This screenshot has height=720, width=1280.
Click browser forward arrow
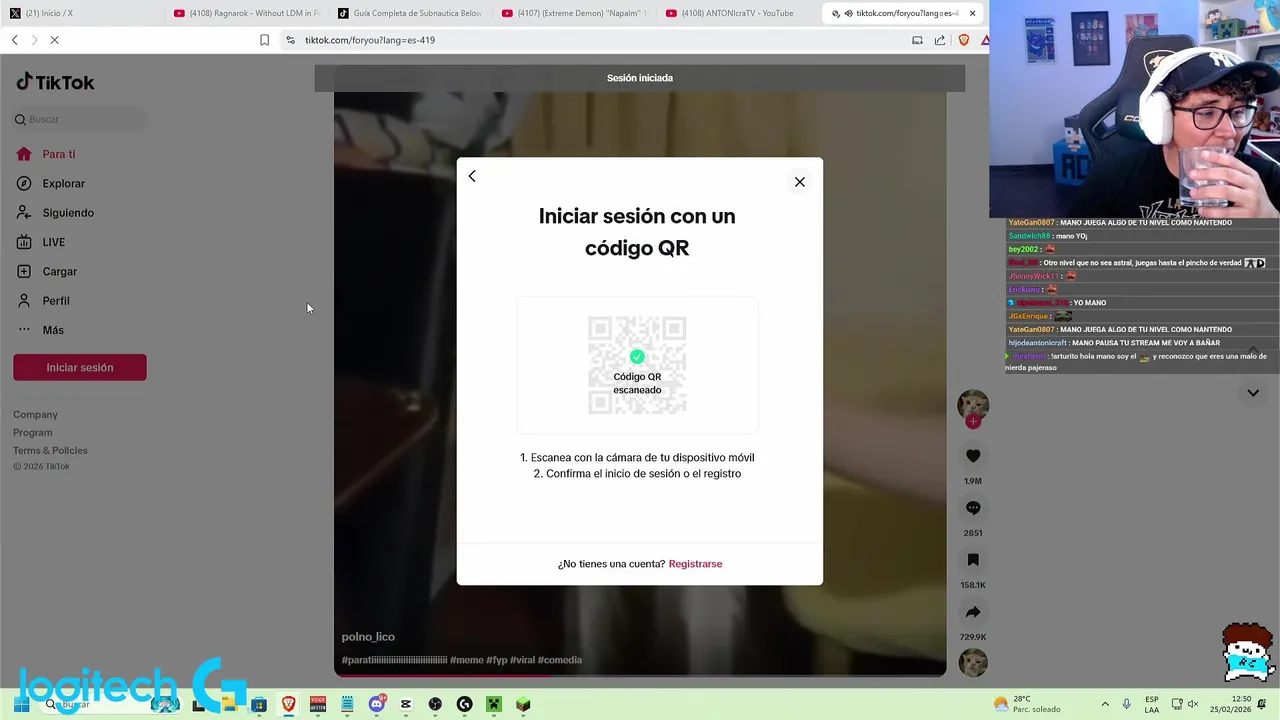pos(34,40)
